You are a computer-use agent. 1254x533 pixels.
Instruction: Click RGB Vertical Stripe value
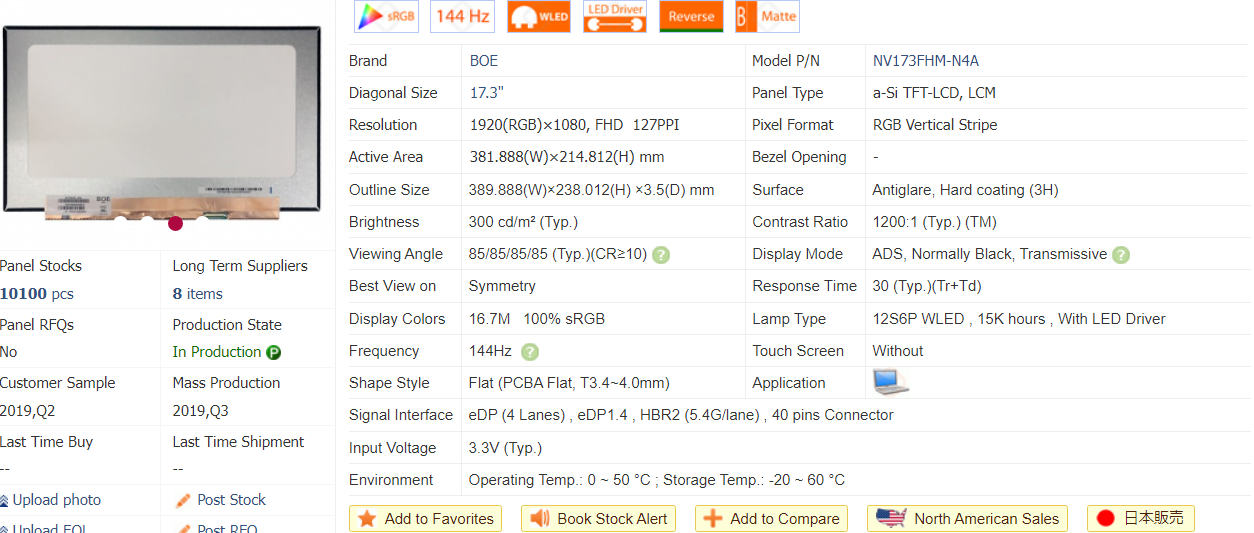(x=935, y=125)
